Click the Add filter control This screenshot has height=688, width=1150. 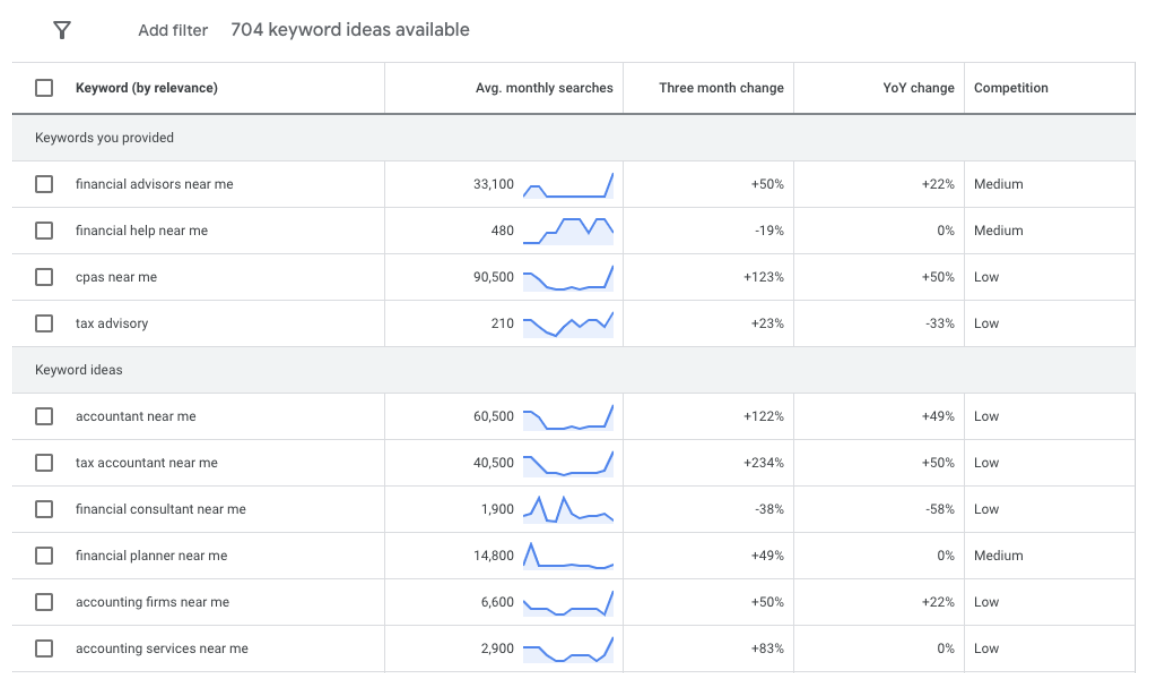(x=173, y=30)
